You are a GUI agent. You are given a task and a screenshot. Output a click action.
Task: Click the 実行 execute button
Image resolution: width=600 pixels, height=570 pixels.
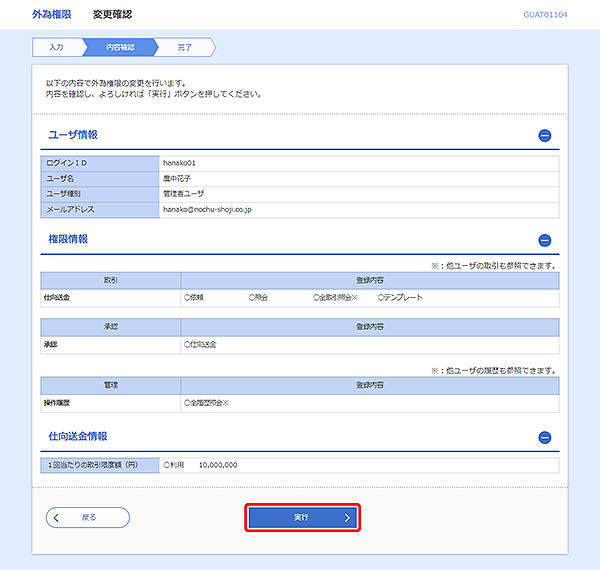[x=302, y=518]
